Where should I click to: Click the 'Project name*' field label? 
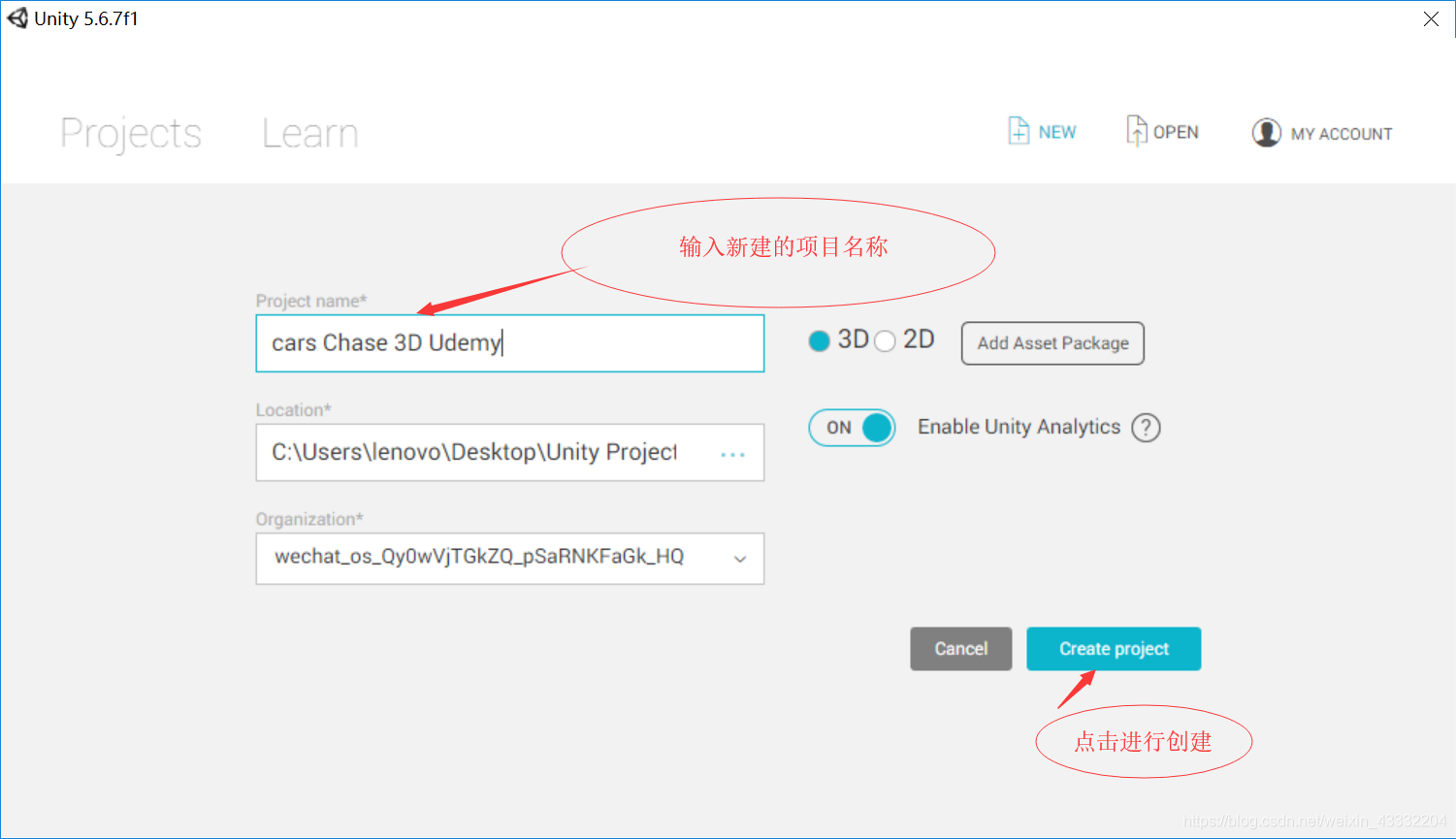coord(311,302)
